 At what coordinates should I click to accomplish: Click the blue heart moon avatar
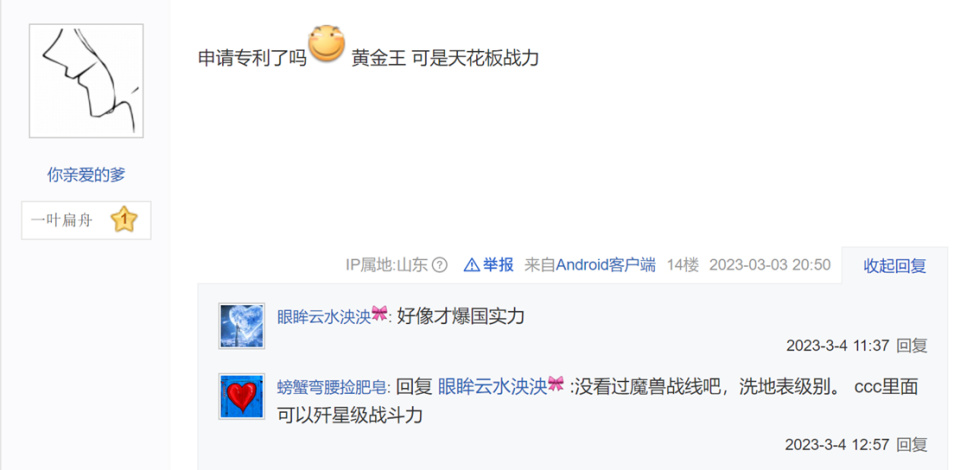242,326
